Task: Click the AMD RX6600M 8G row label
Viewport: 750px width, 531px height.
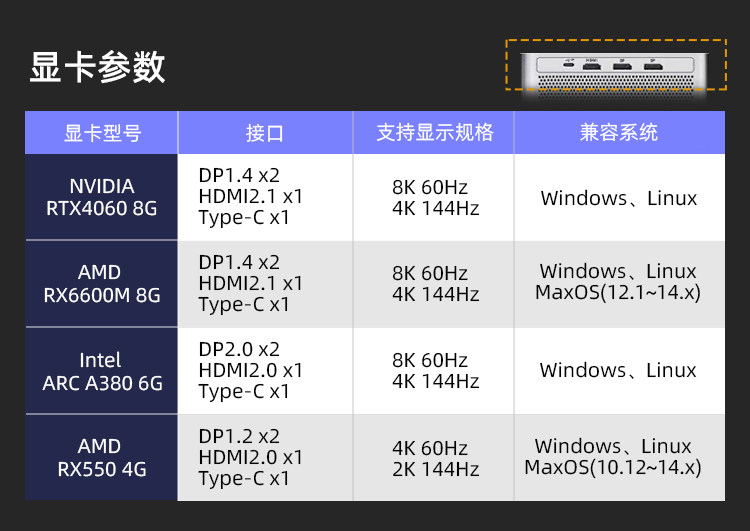Action: tap(101, 284)
